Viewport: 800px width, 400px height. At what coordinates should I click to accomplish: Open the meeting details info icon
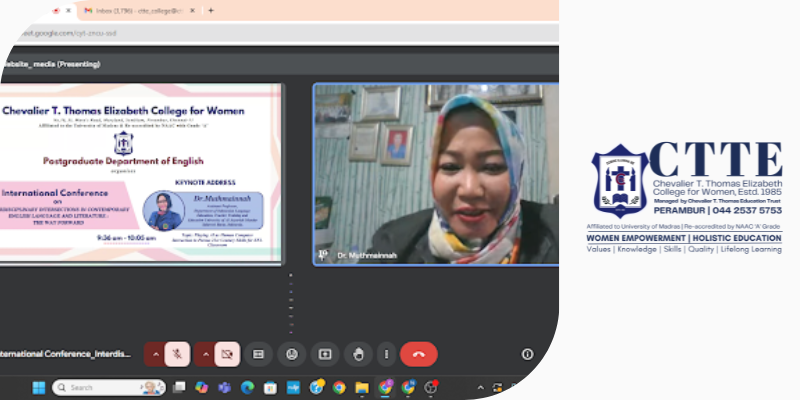point(528,354)
